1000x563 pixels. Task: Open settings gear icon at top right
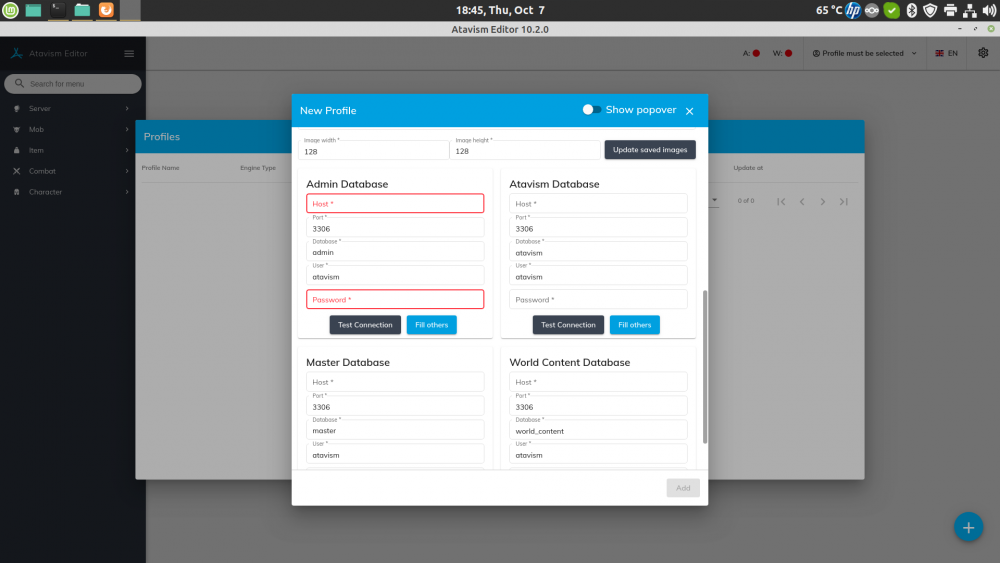coord(982,53)
